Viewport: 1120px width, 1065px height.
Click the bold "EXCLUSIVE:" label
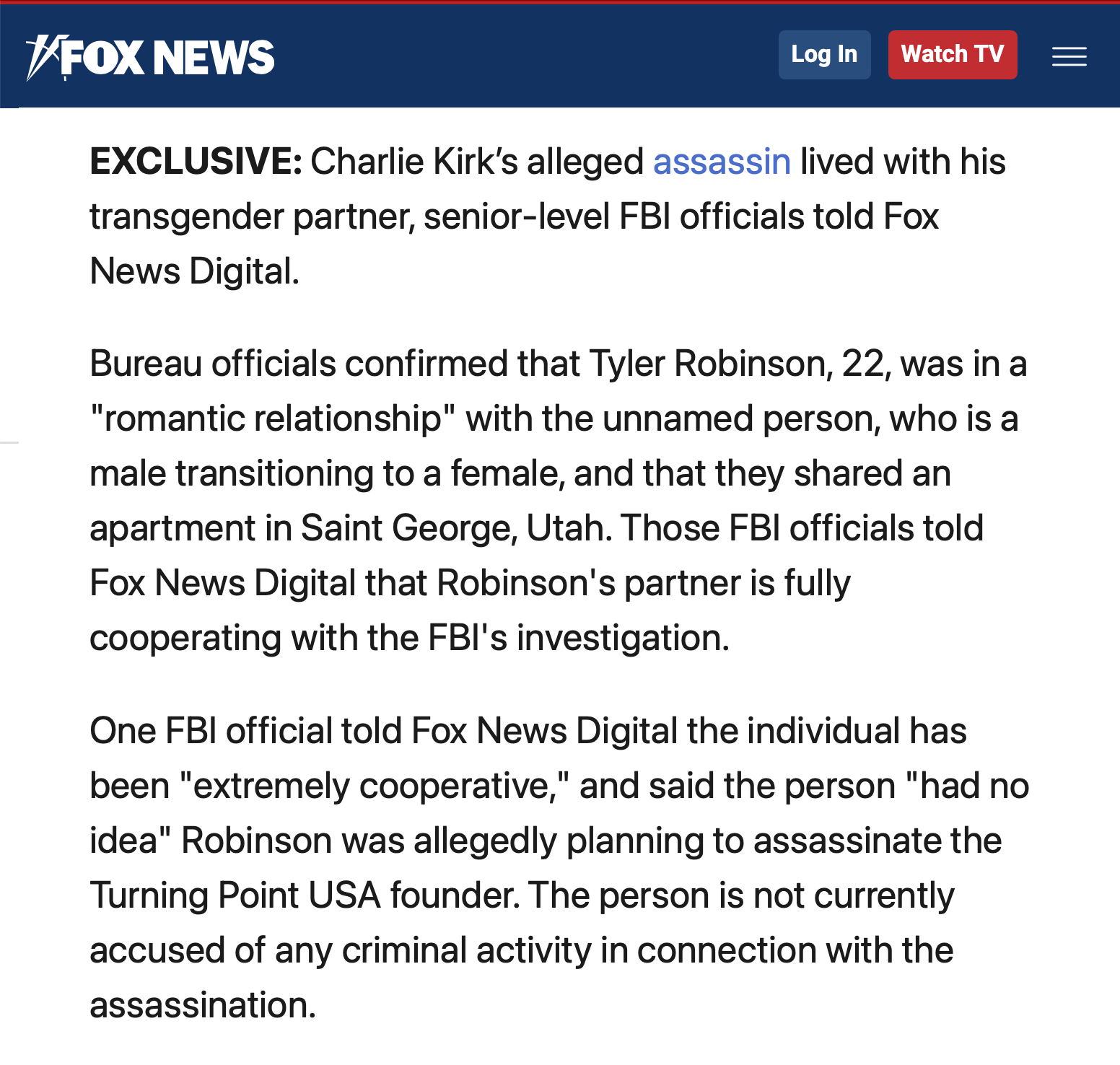pos(196,162)
